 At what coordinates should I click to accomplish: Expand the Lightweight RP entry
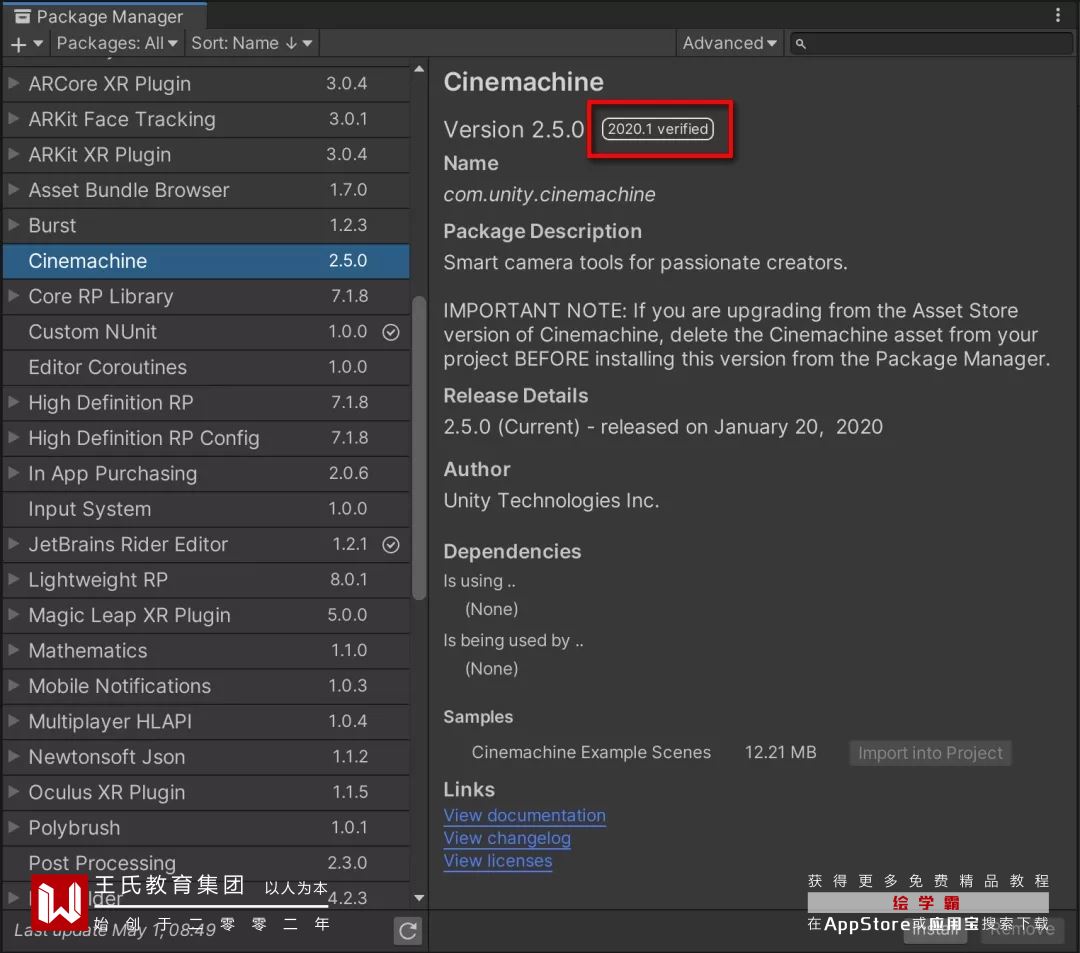pyautogui.click(x=13, y=580)
